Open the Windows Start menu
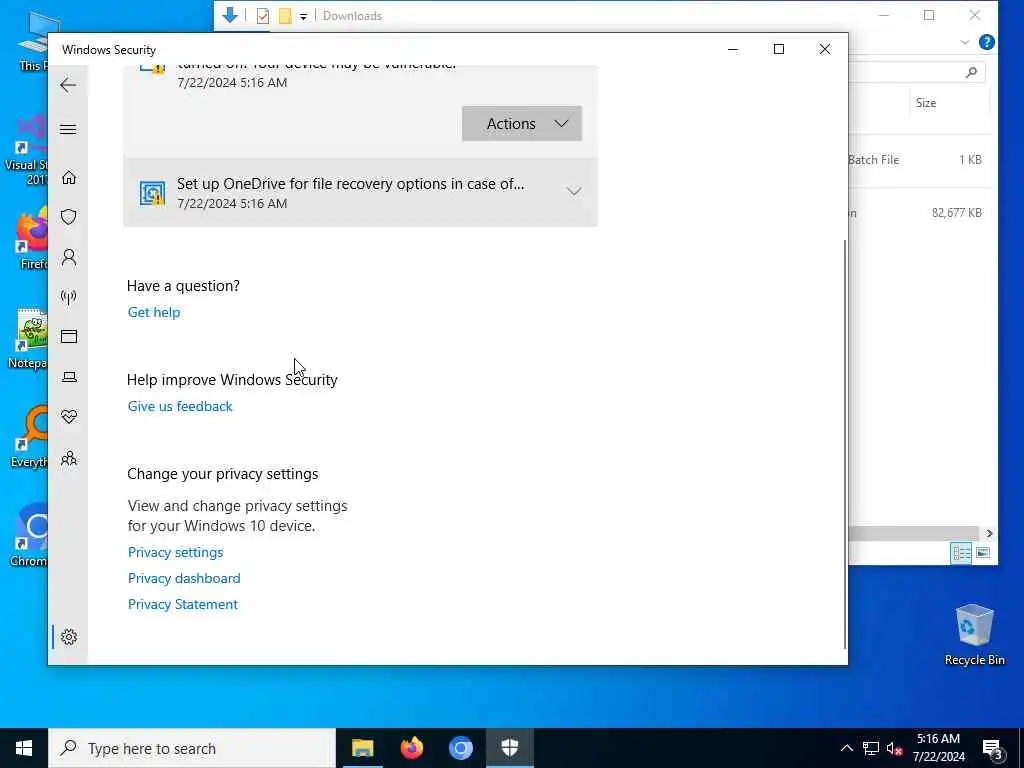1024x768 pixels. (24, 748)
